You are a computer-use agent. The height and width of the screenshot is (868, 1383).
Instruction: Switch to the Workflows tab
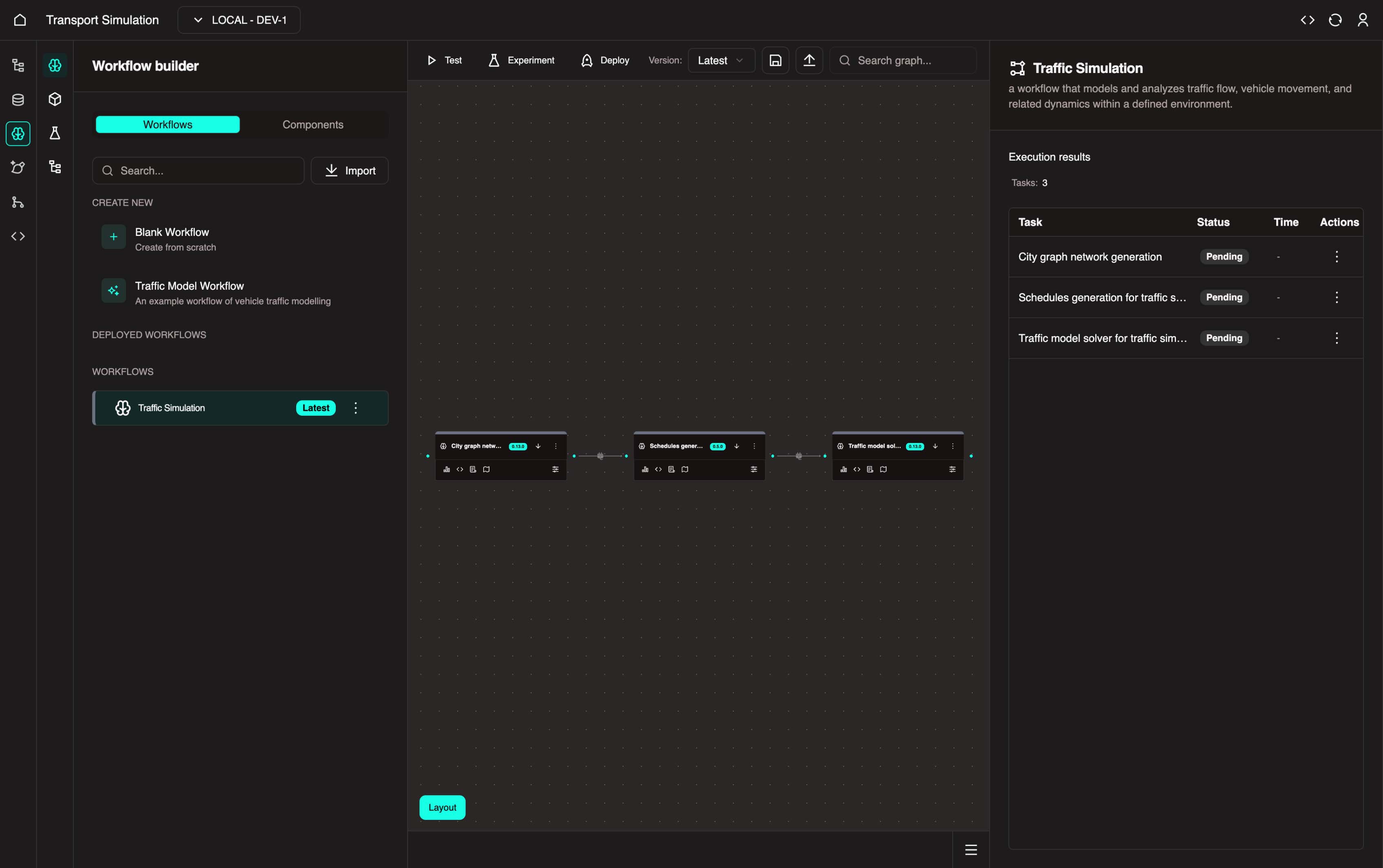pyautogui.click(x=167, y=125)
